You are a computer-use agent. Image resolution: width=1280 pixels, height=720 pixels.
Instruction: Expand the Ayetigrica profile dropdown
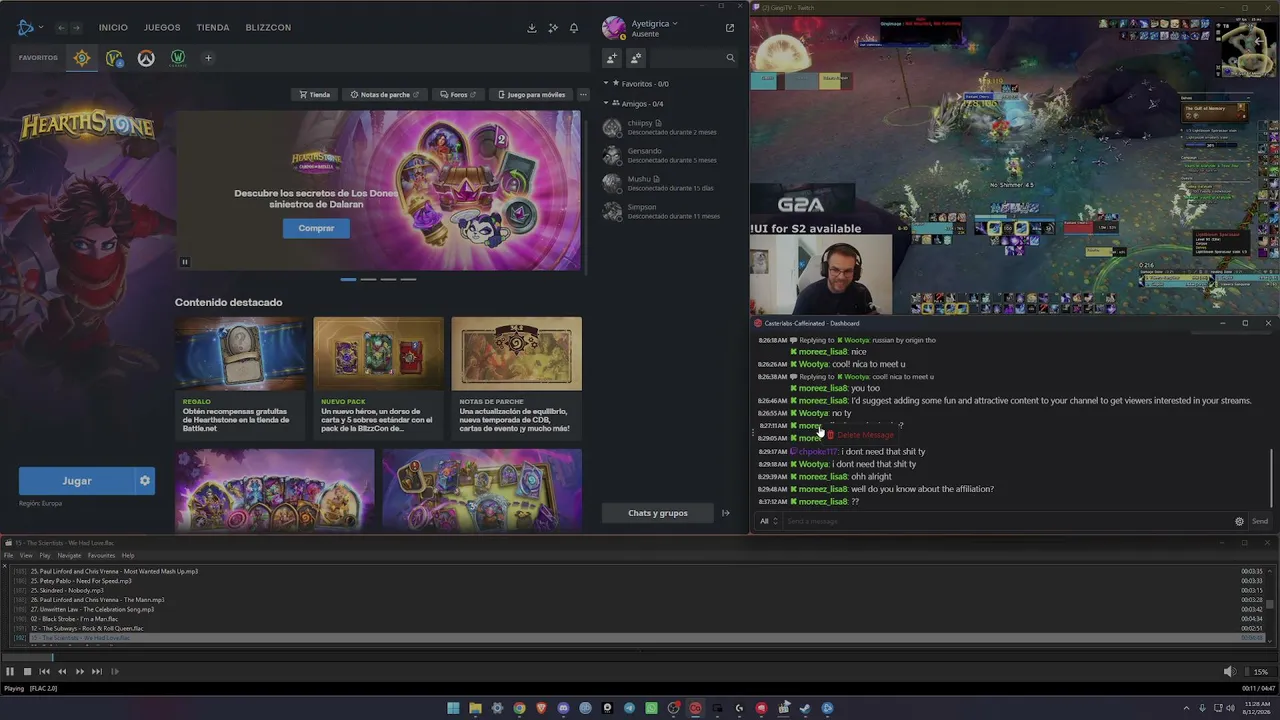[654, 23]
